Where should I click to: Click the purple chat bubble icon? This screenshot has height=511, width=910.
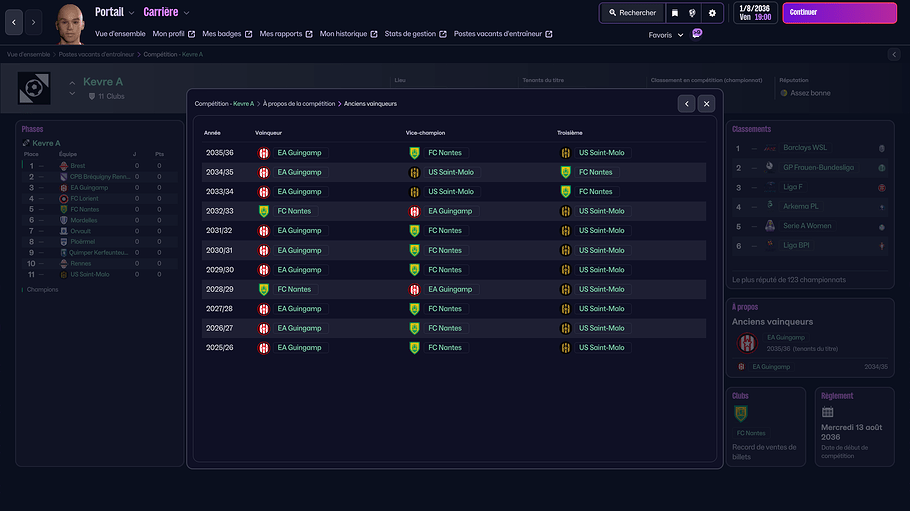[x=697, y=34]
